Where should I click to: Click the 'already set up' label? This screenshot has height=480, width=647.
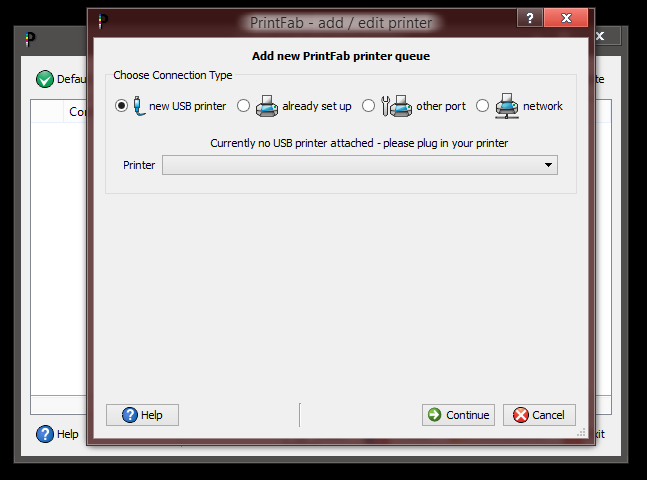click(317, 106)
